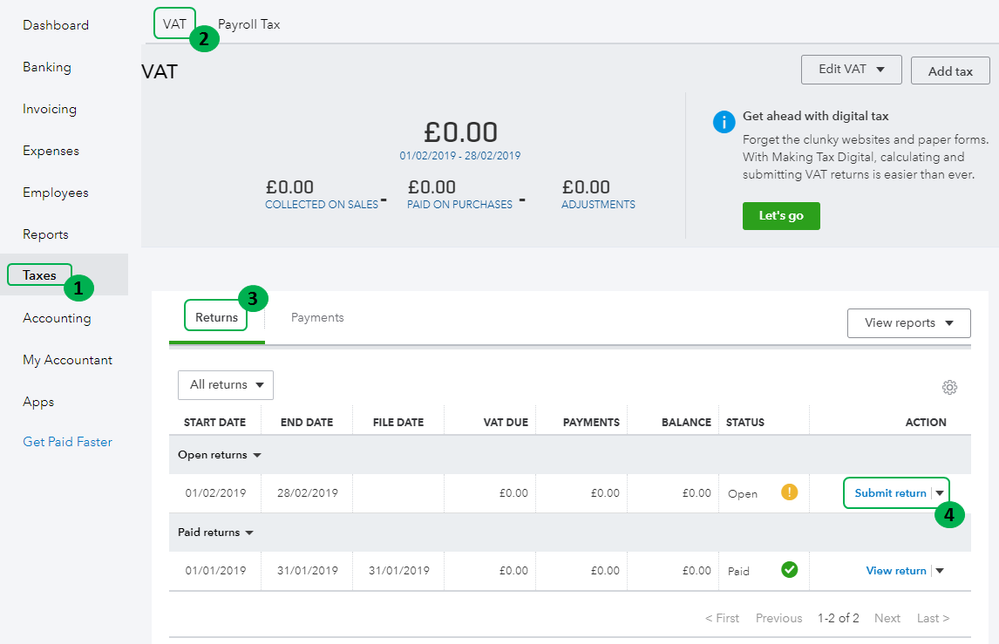Open dropdown arrow beside View return
Viewport: 999px width, 644px height.
(x=940, y=571)
